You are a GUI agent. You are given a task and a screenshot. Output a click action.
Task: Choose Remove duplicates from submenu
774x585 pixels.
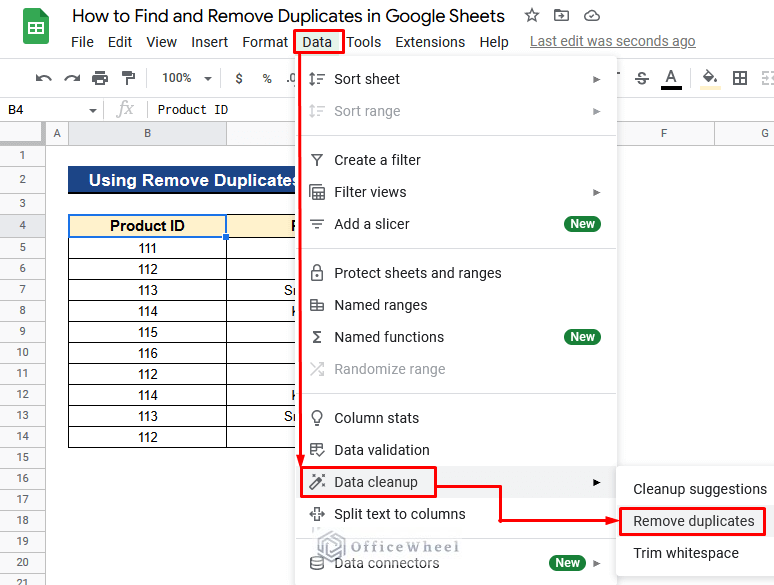[x=693, y=521]
